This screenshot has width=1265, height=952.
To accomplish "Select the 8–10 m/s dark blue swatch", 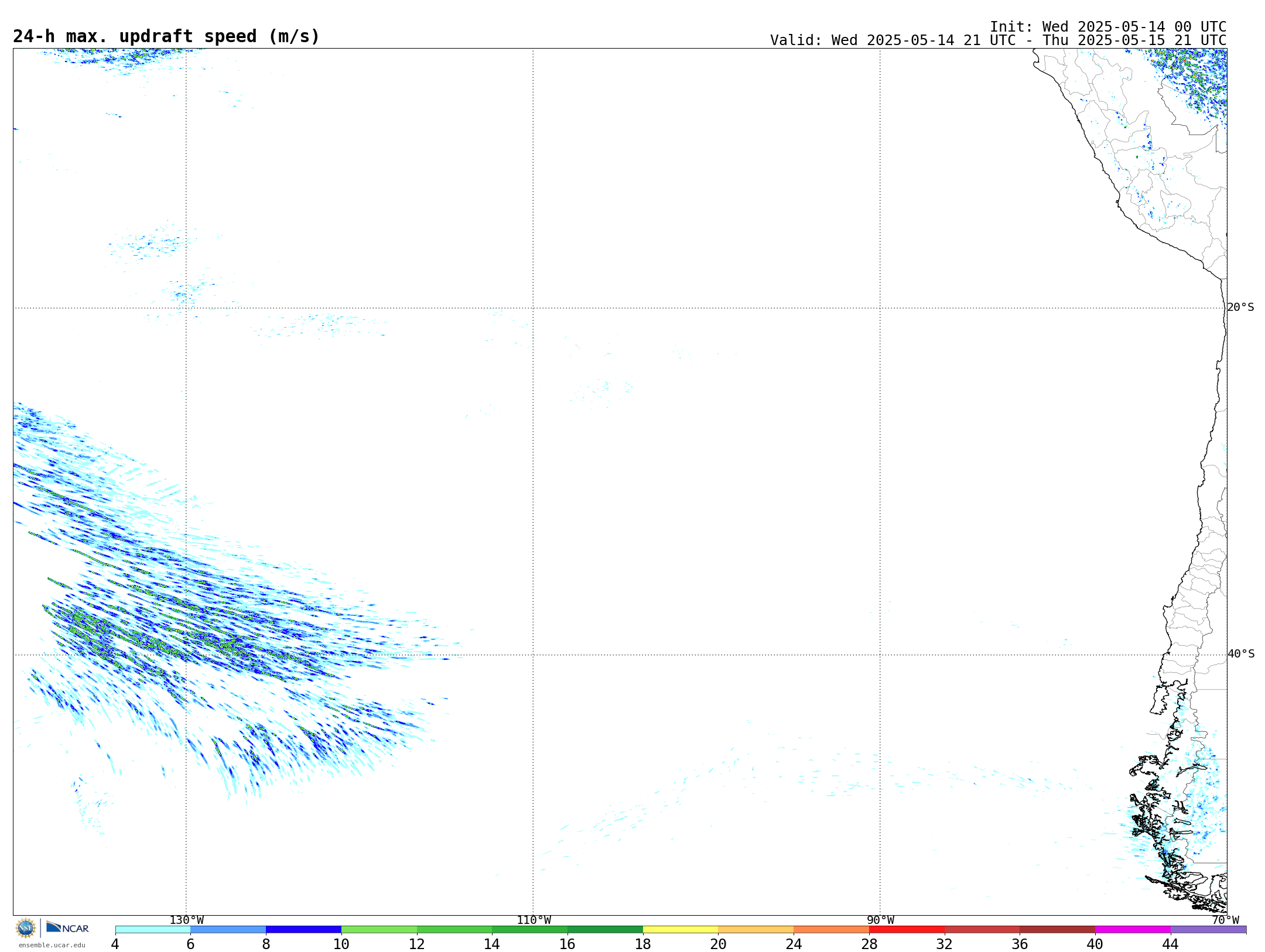I will pos(303,930).
